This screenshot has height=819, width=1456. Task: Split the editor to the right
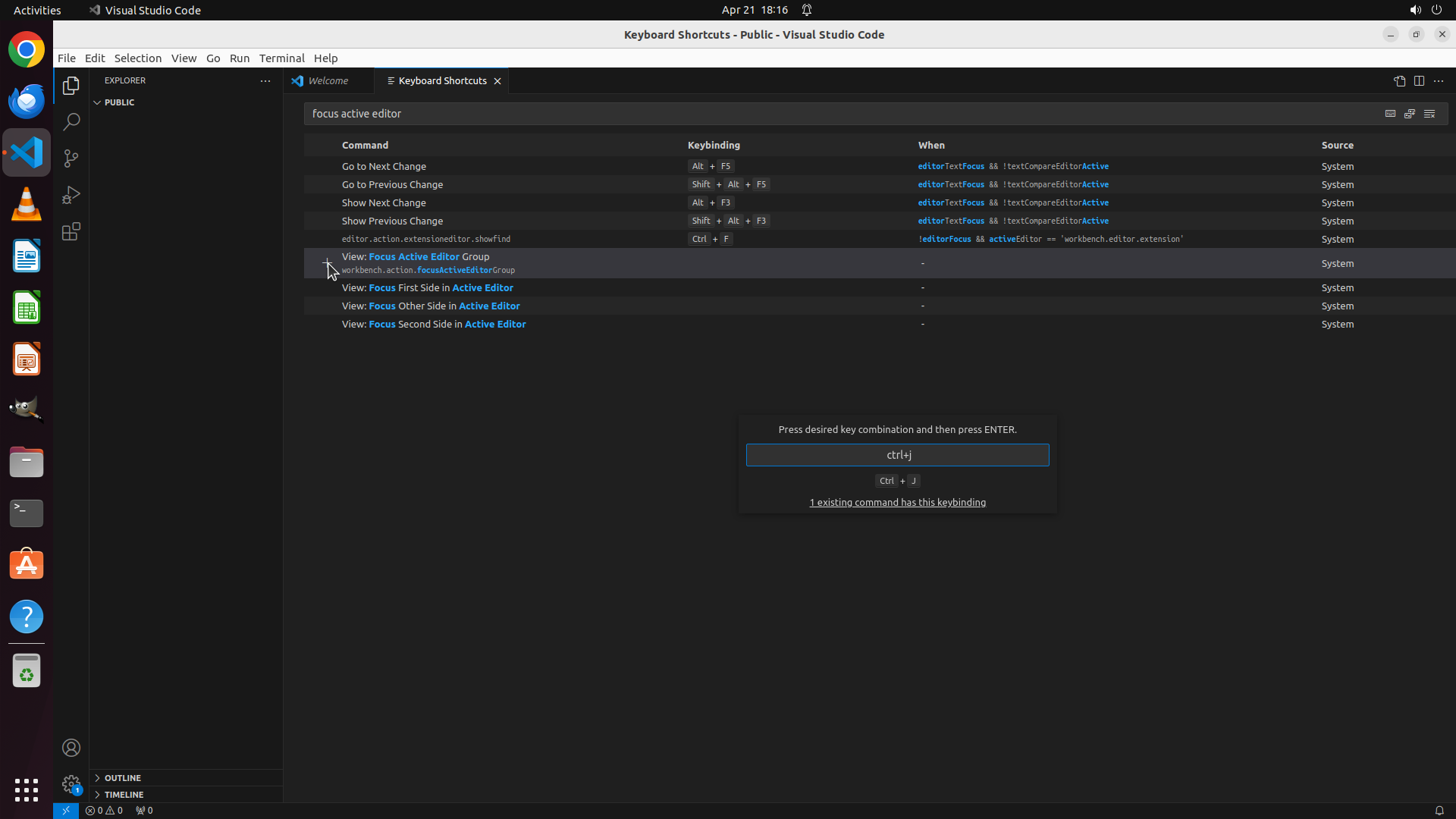pyautogui.click(x=1419, y=81)
